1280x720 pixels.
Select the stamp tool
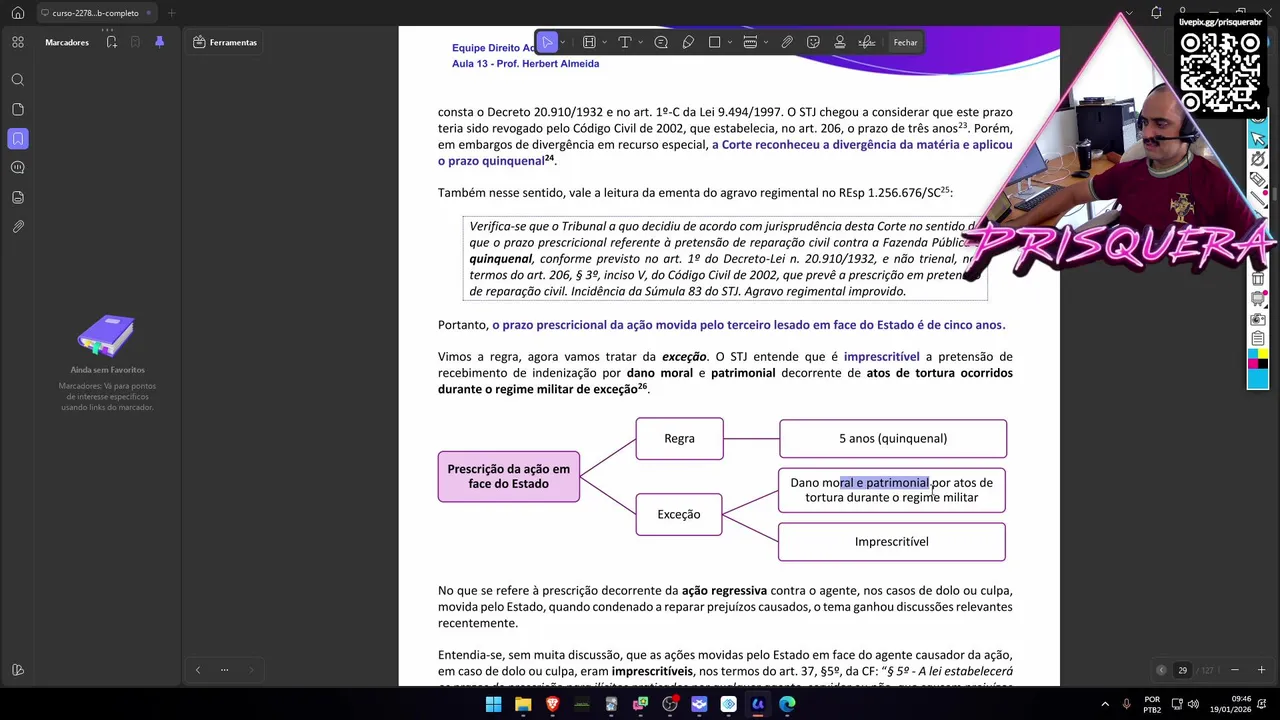[840, 42]
